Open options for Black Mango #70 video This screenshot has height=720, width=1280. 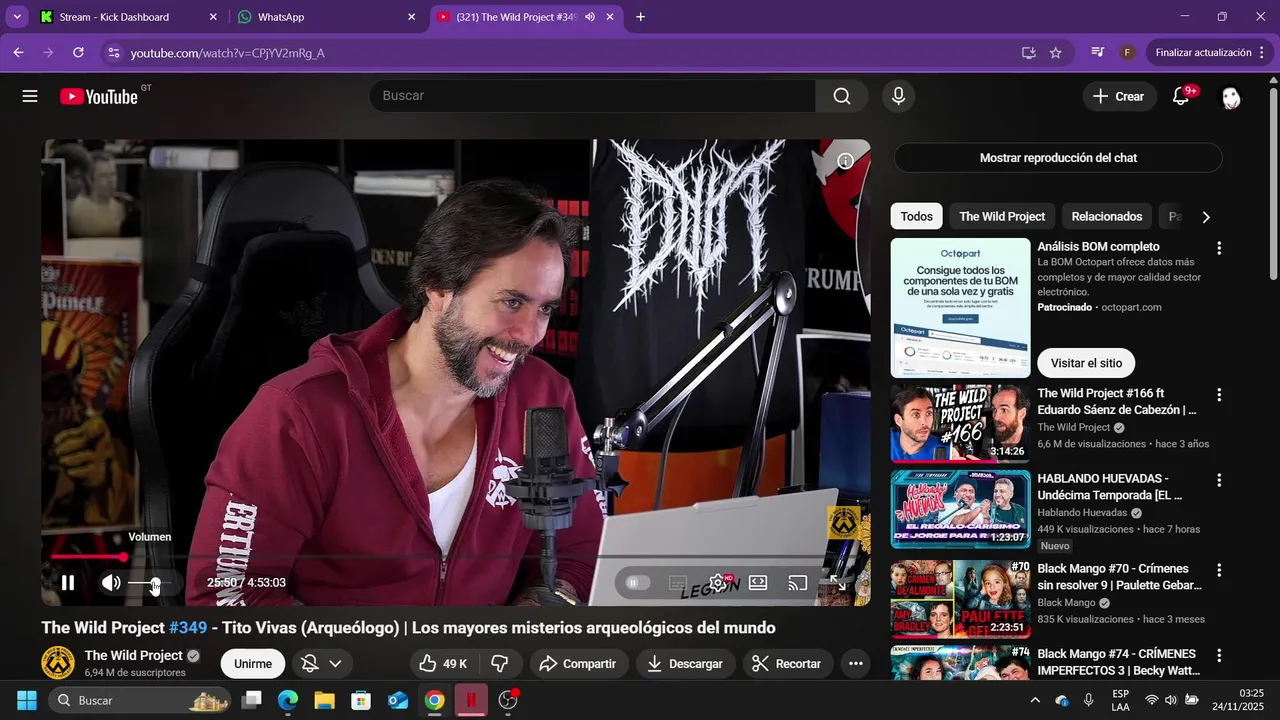1219,570
